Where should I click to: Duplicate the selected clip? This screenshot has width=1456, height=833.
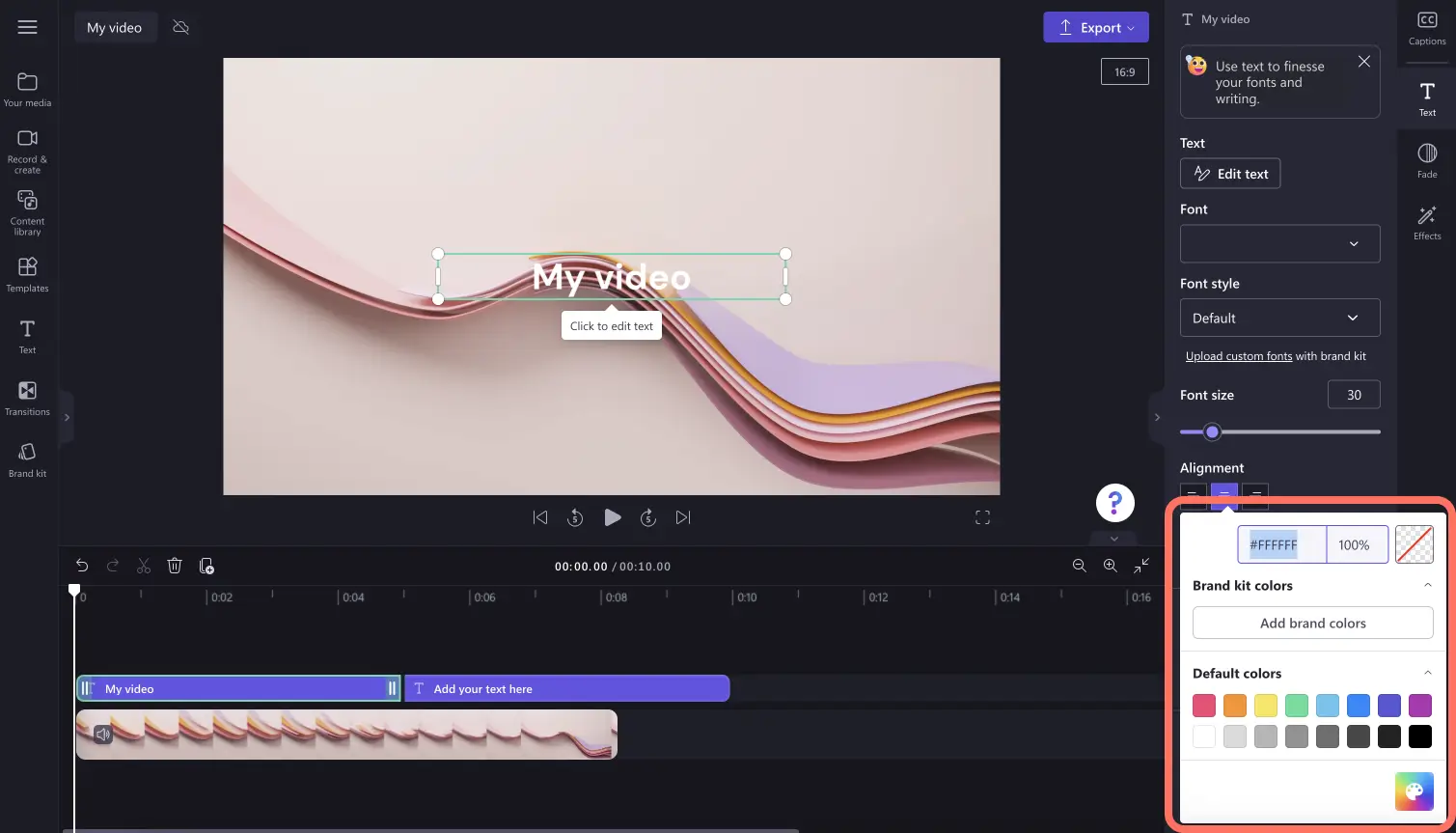[x=206, y=566]
